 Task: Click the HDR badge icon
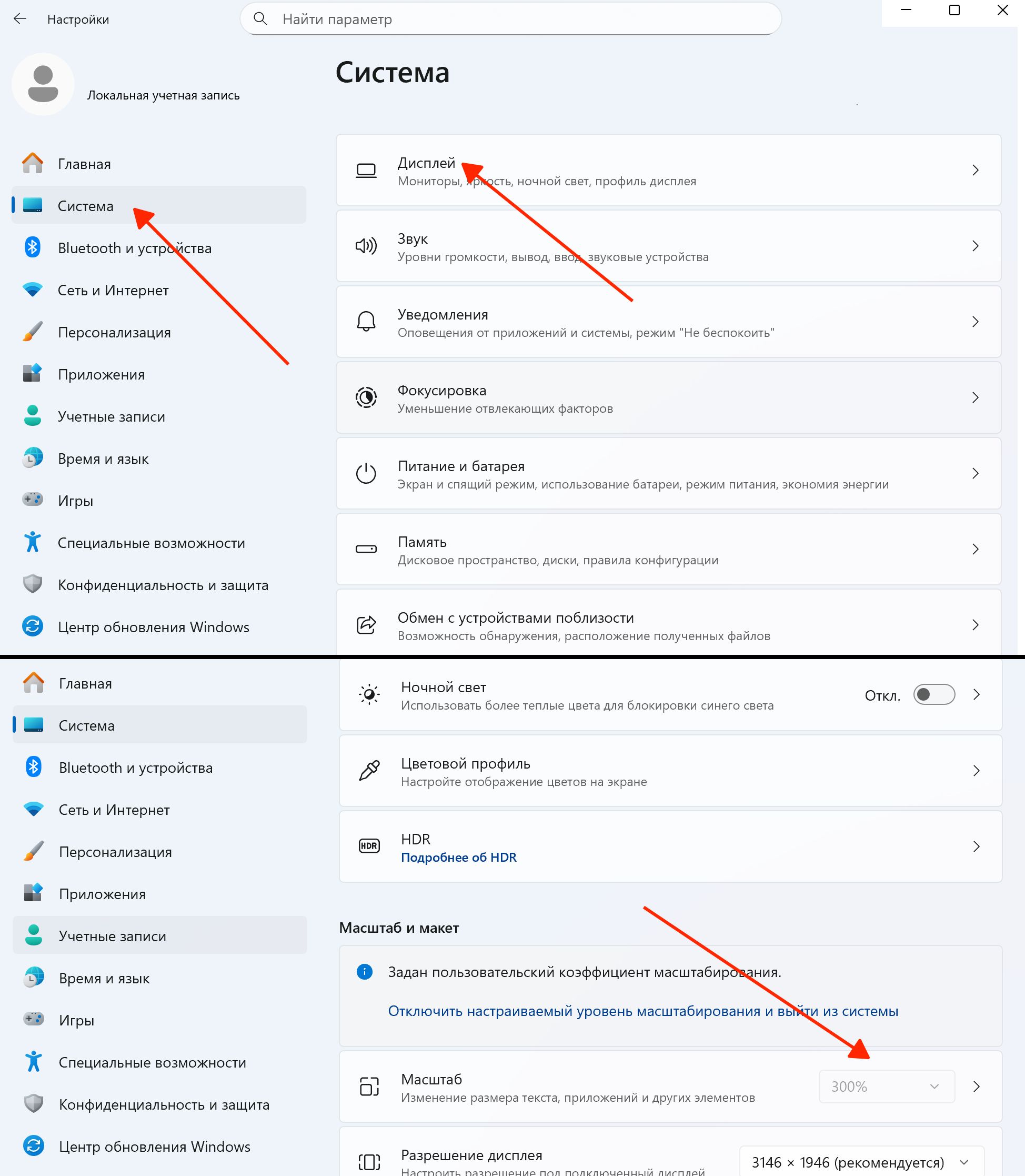[369, 846]
